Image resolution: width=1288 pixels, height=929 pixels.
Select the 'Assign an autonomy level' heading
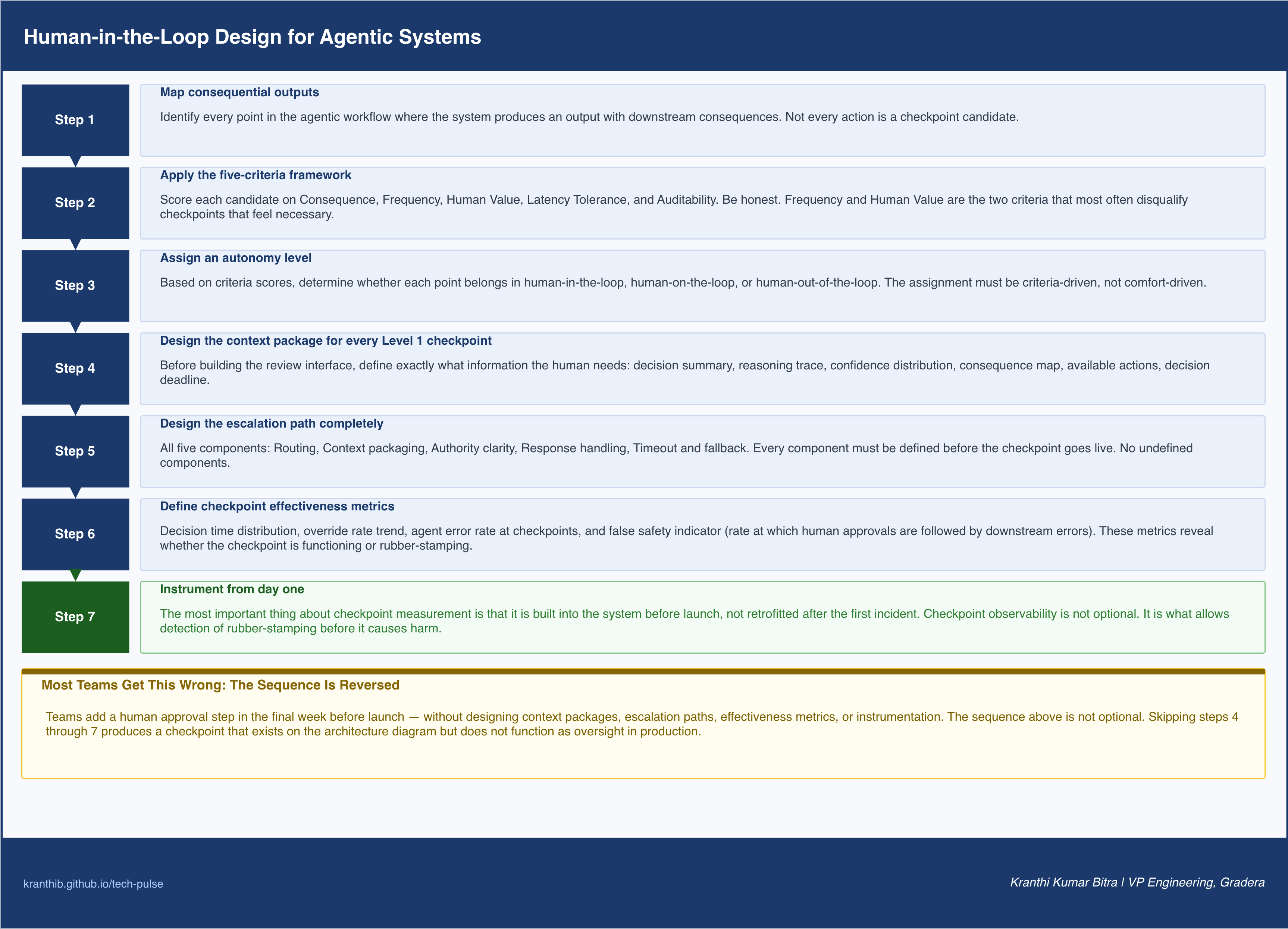tap(236, 258)
